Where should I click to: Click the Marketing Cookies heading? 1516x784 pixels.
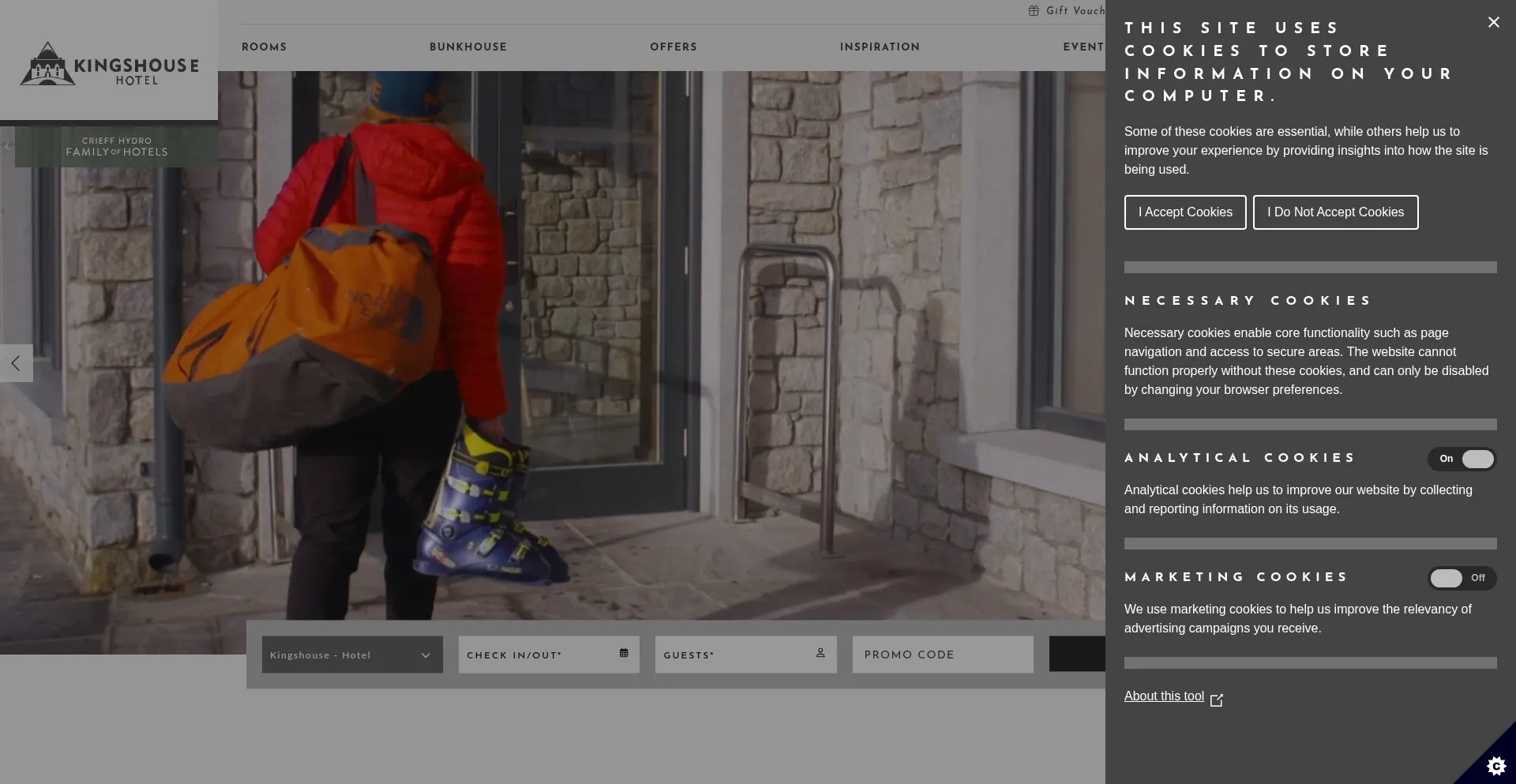(1236, 577)
